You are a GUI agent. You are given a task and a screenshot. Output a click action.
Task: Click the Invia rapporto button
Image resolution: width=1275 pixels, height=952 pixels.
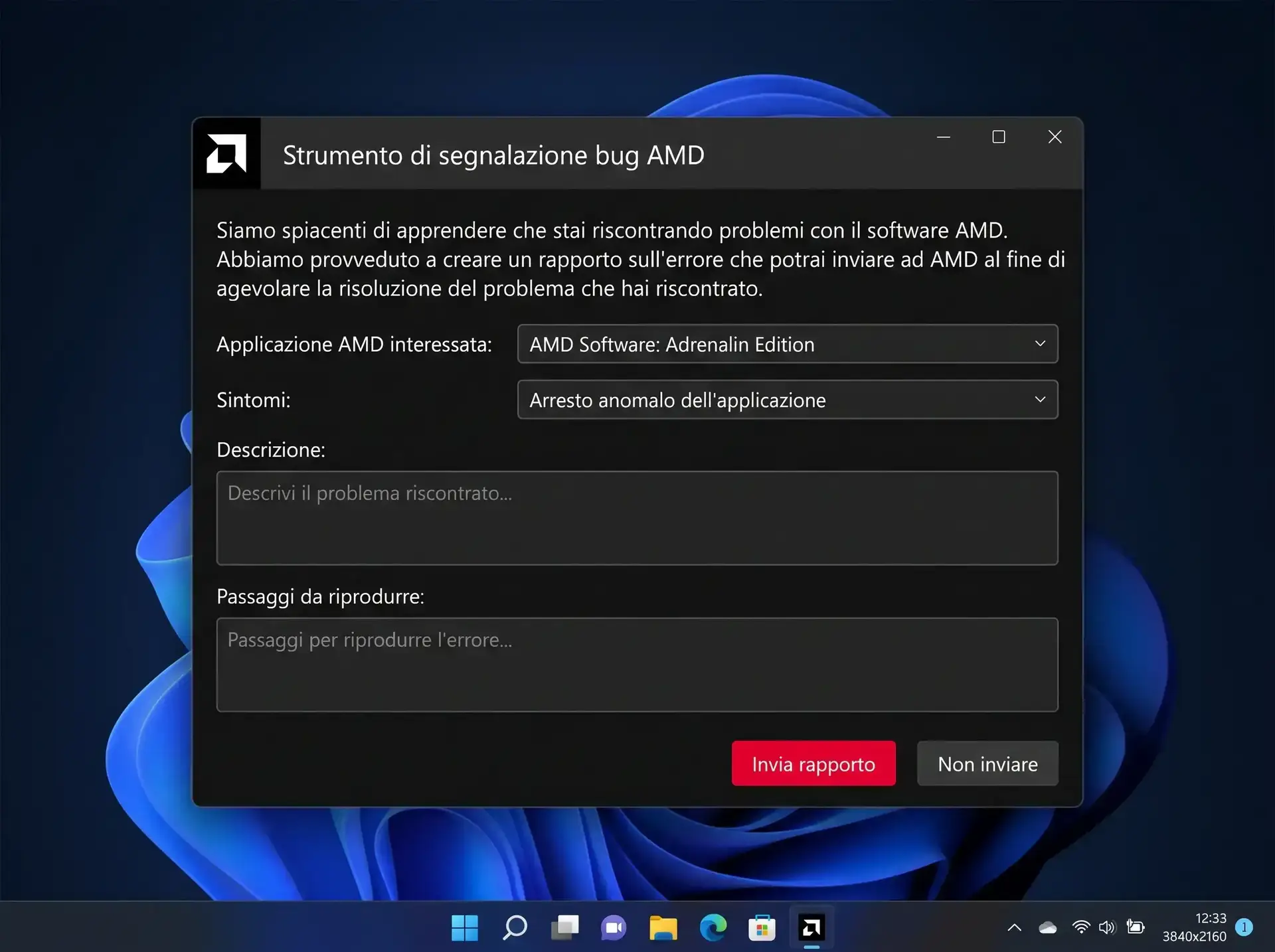click(x=813, y=763)
